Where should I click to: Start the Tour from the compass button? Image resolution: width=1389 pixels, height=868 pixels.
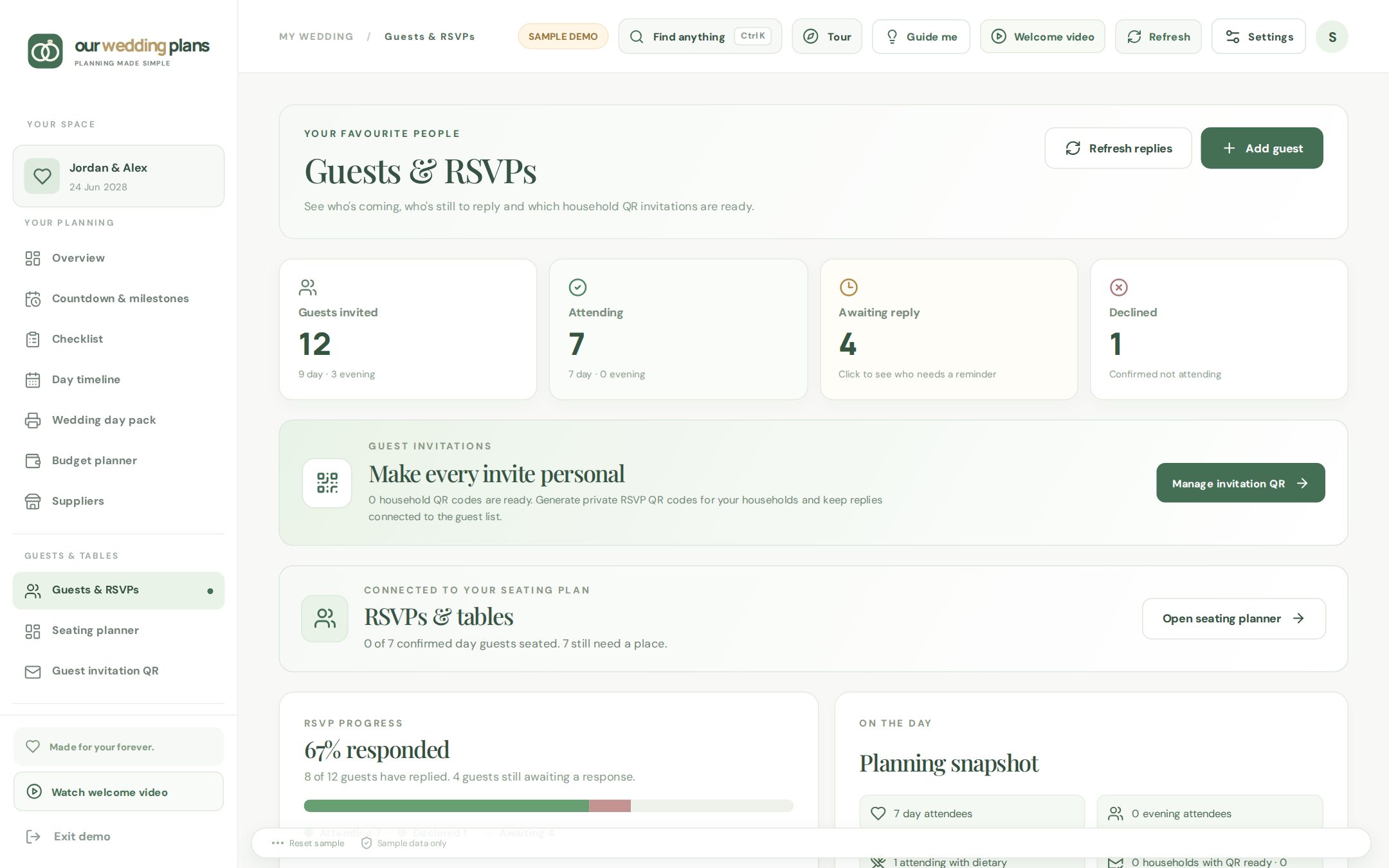(x=826, y=36)
